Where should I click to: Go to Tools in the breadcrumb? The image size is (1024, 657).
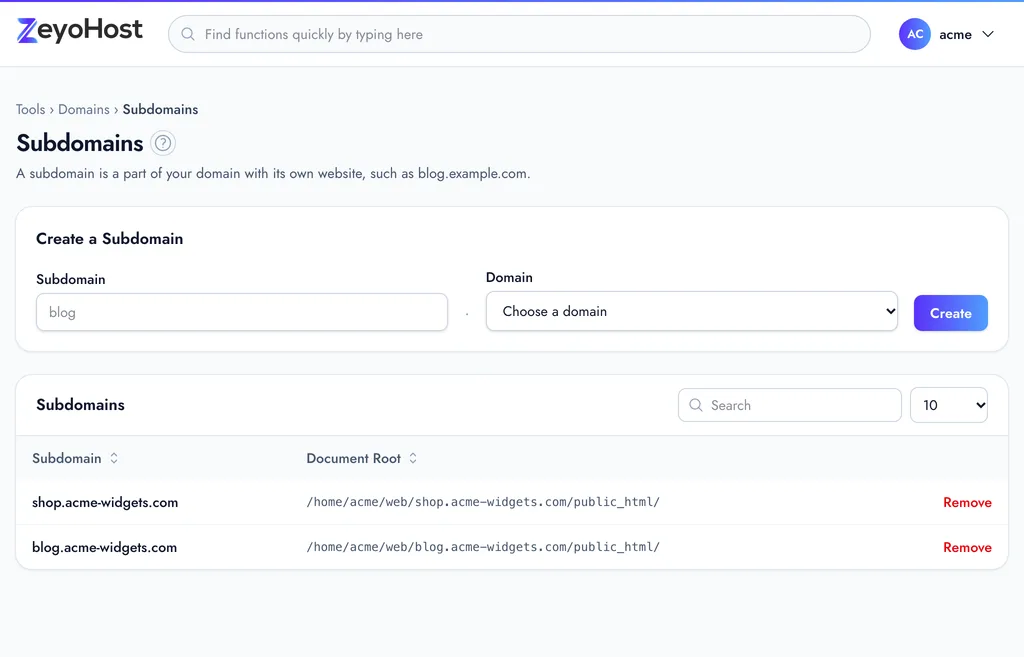tap(31, 109)
